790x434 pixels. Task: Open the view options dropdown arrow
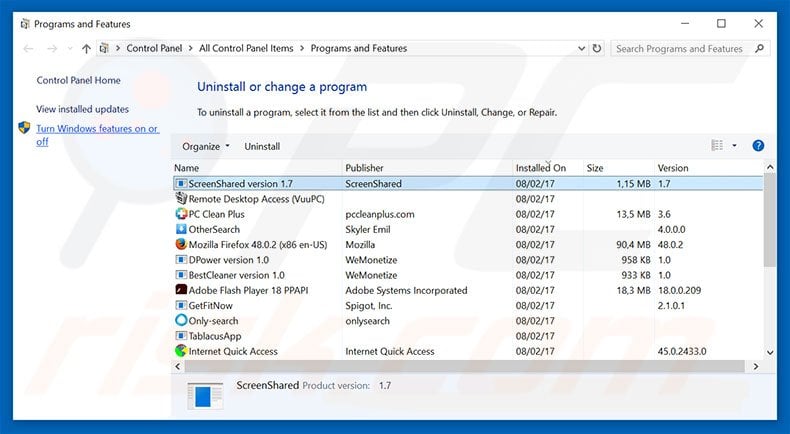[x=734, y=146]
